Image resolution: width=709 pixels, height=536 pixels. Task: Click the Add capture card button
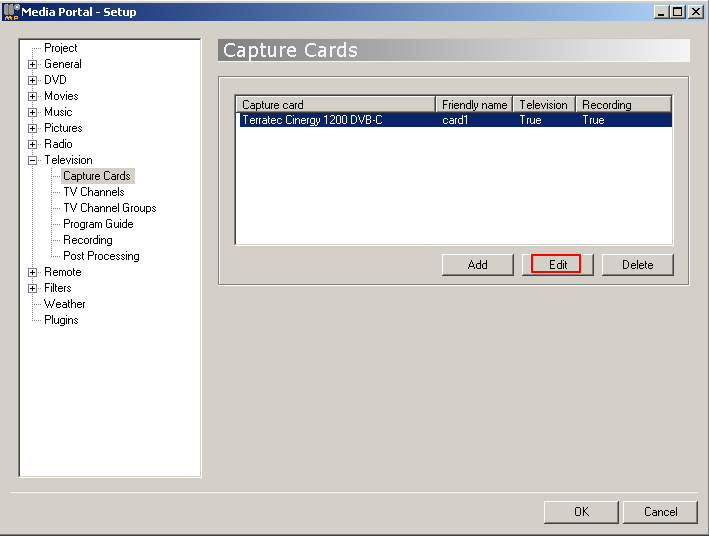[477, 265]
